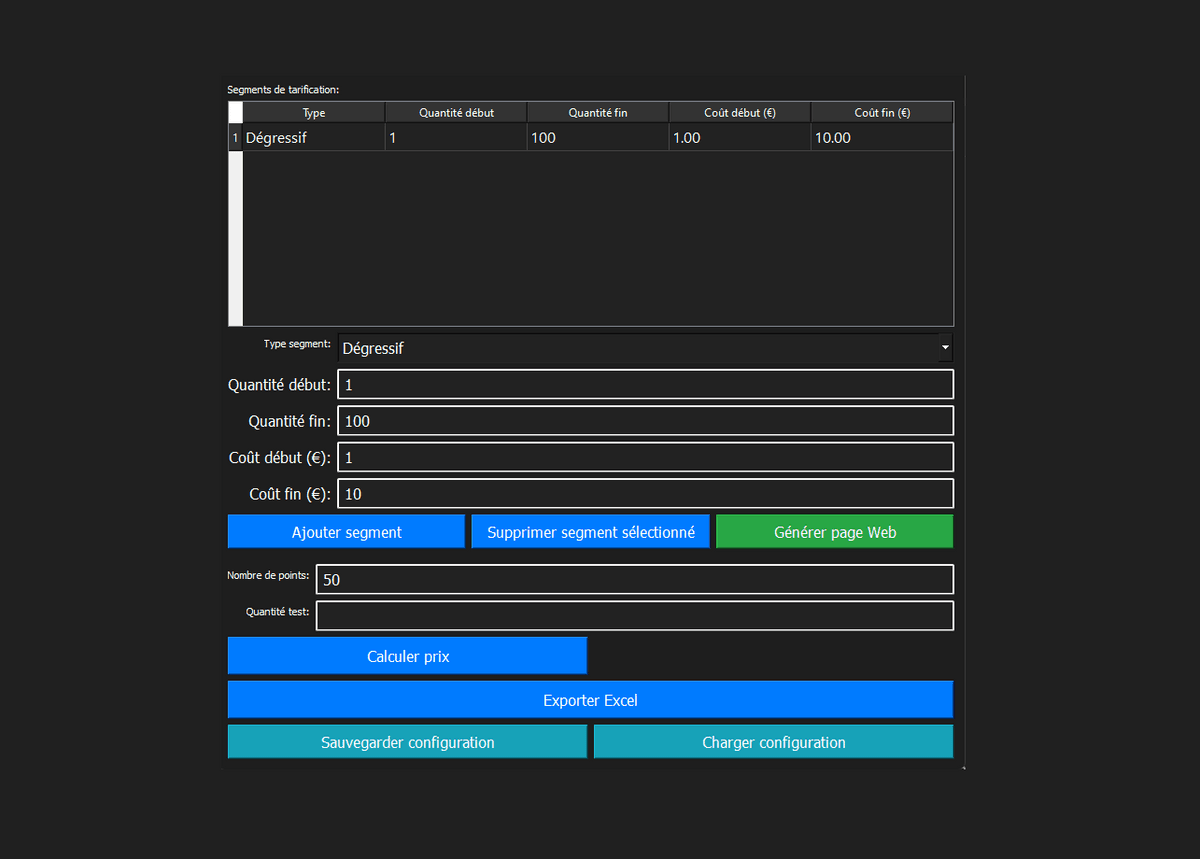Click the empty Quantité test field
The height and width of the screenshot is (859, 1200).
click(x=634, y=616)
